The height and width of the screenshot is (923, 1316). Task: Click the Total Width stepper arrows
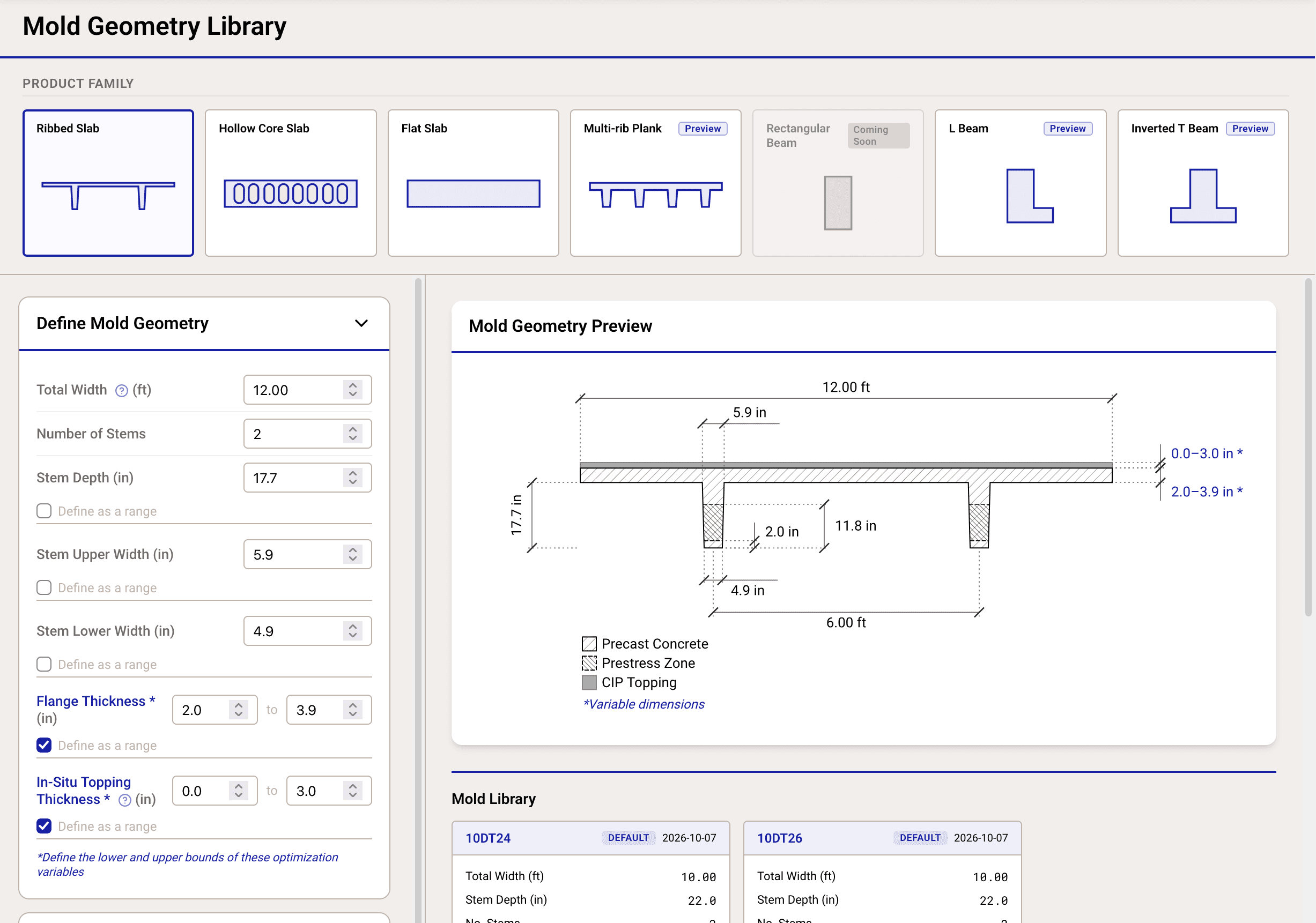pyautogui.click(x=353, y=390)
